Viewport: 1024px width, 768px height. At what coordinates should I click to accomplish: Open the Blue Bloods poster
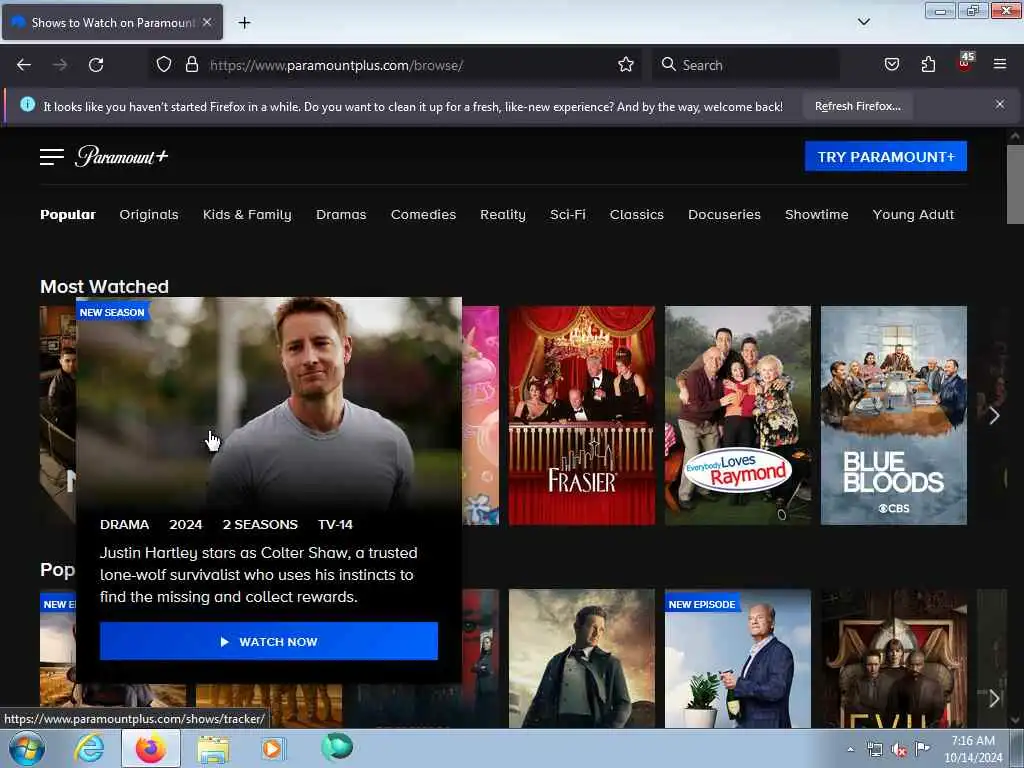(894, 415)
